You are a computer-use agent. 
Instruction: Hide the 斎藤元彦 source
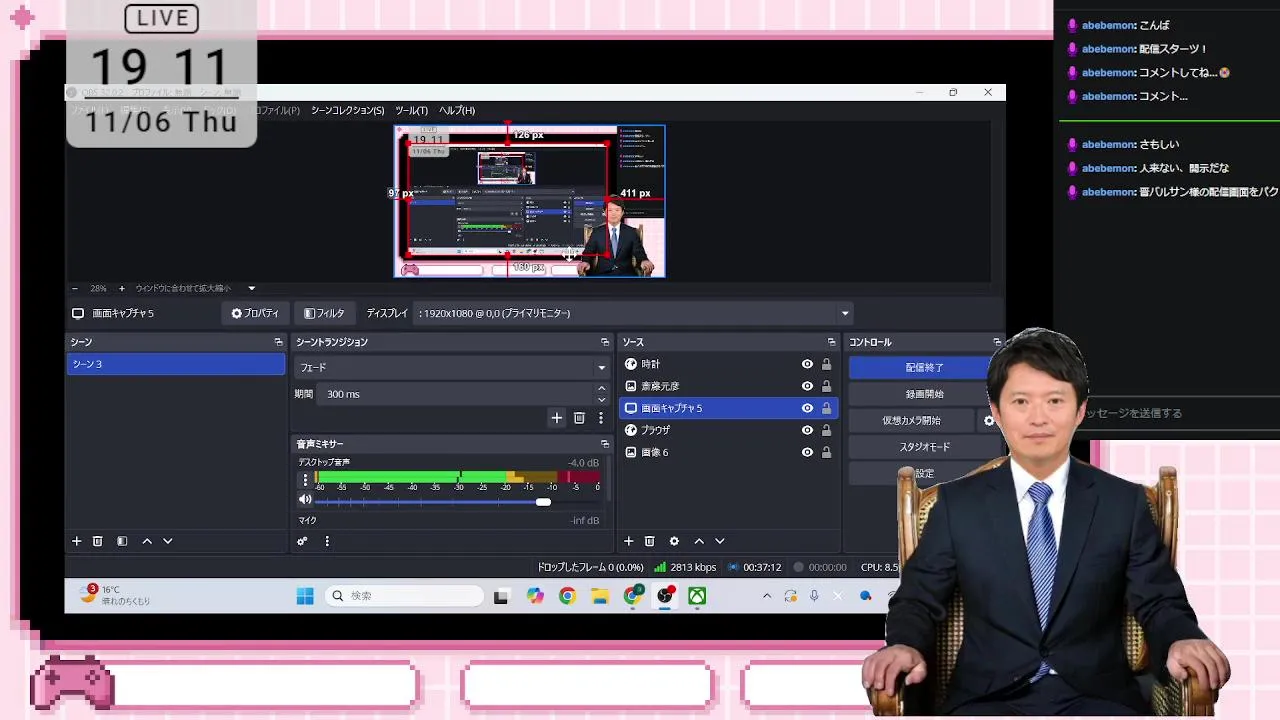coord(807,386)
